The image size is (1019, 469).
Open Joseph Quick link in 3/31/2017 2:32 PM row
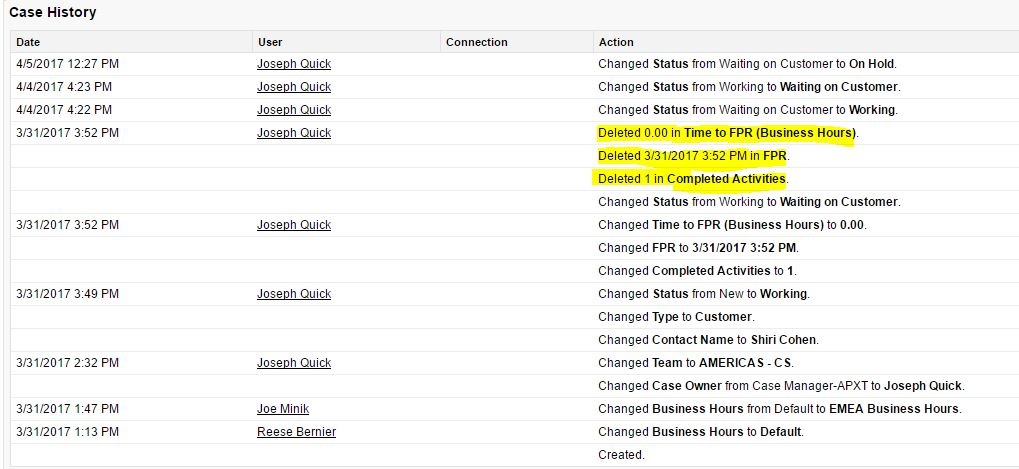coord(294,363)
